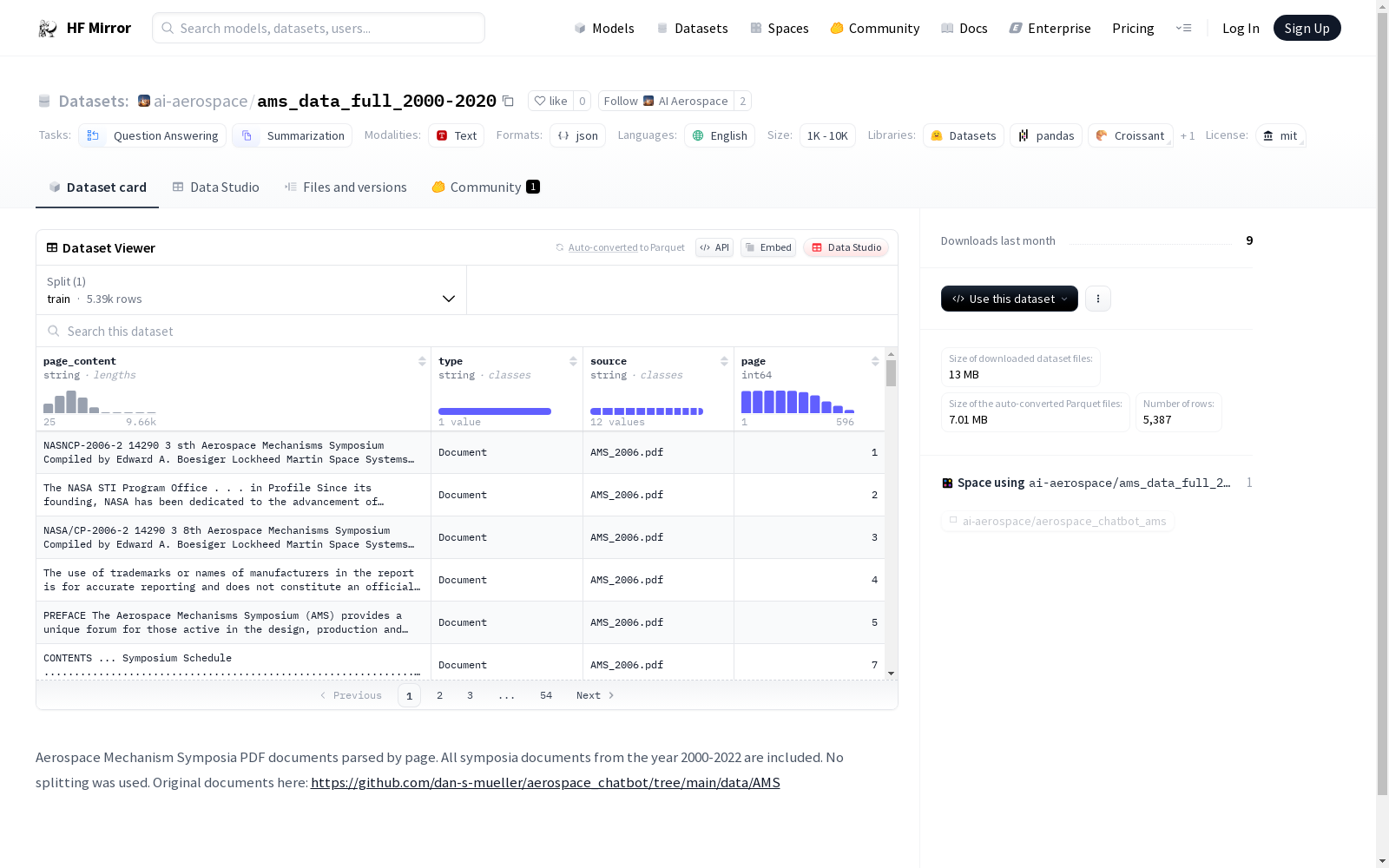The image size is (1389, 868).
Task: Click the table vertical scrollbar thumb
Action: 891,373
